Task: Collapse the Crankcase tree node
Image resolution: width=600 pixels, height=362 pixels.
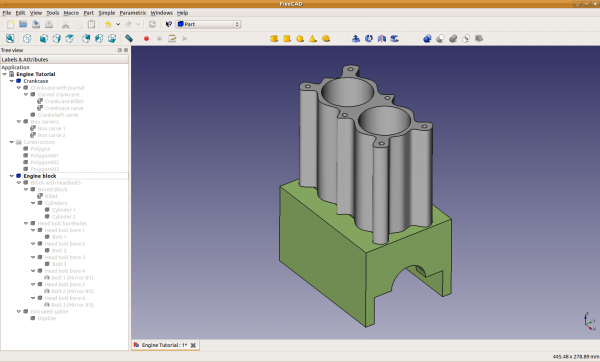Action: [11, 81]
